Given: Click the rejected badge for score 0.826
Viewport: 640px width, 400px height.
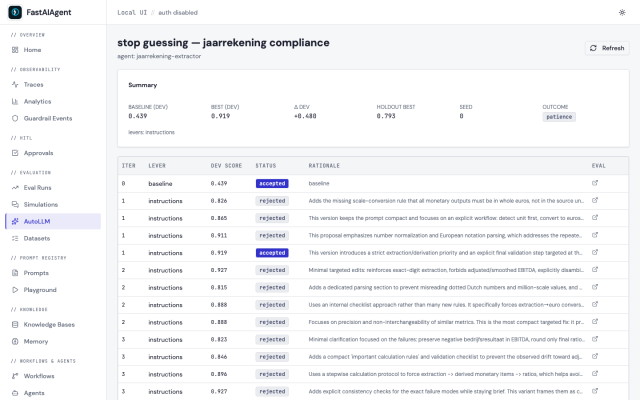Looking at the screenshot, I should point(272,201).
